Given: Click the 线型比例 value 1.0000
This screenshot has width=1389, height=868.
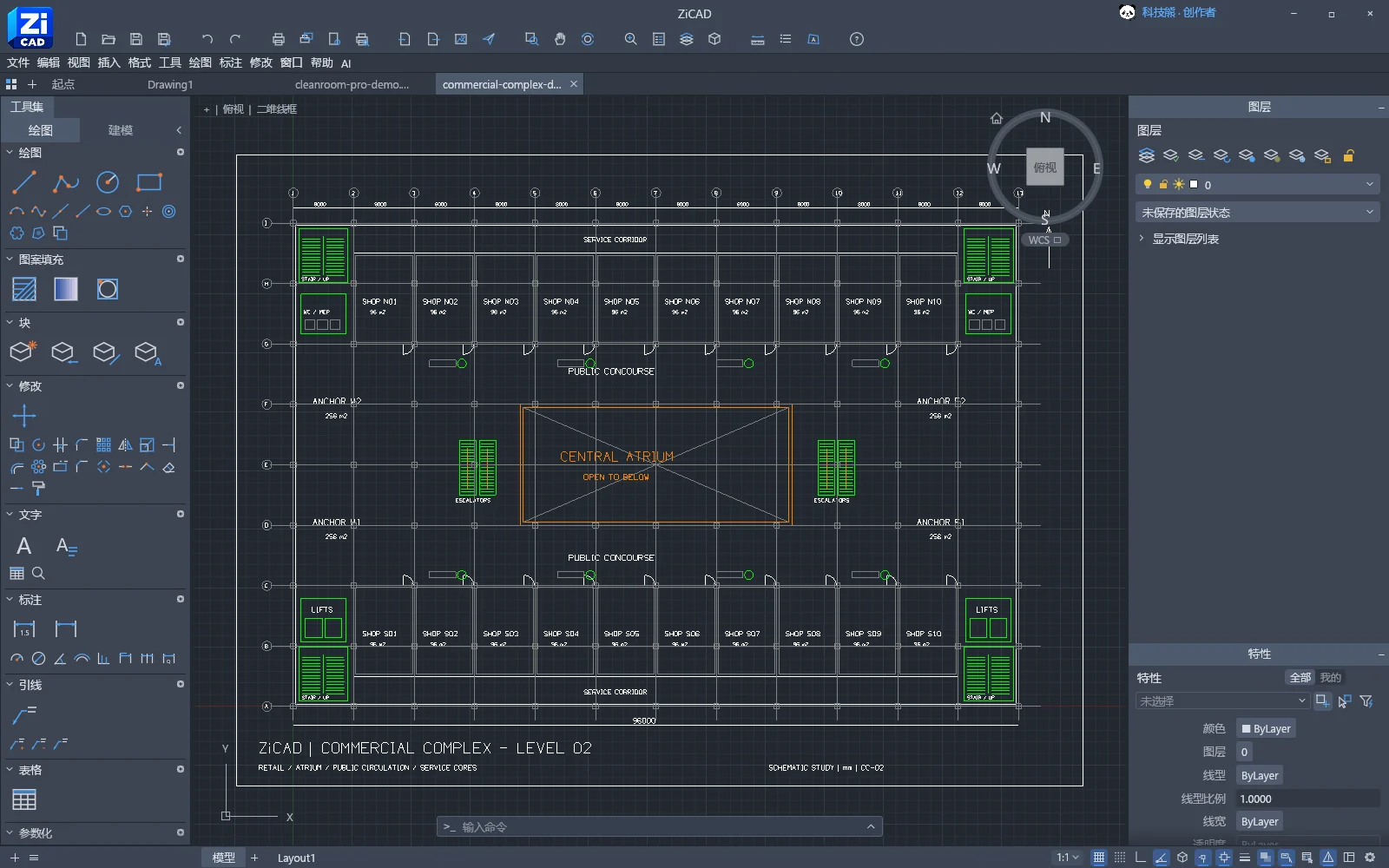Looking at the screenshot, I should point(1307,799).
